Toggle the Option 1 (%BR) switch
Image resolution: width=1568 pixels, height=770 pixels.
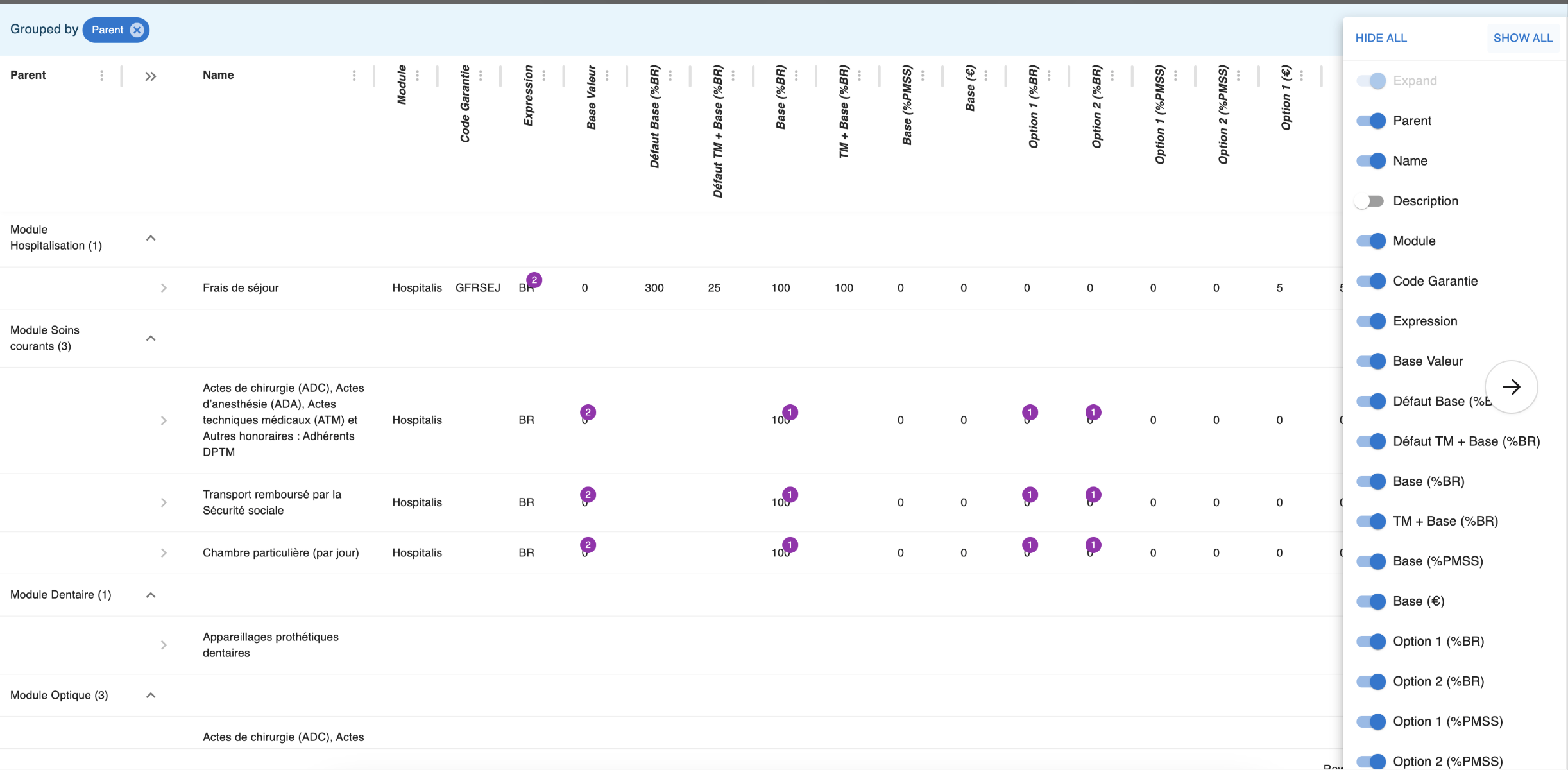coord(1371,642)
